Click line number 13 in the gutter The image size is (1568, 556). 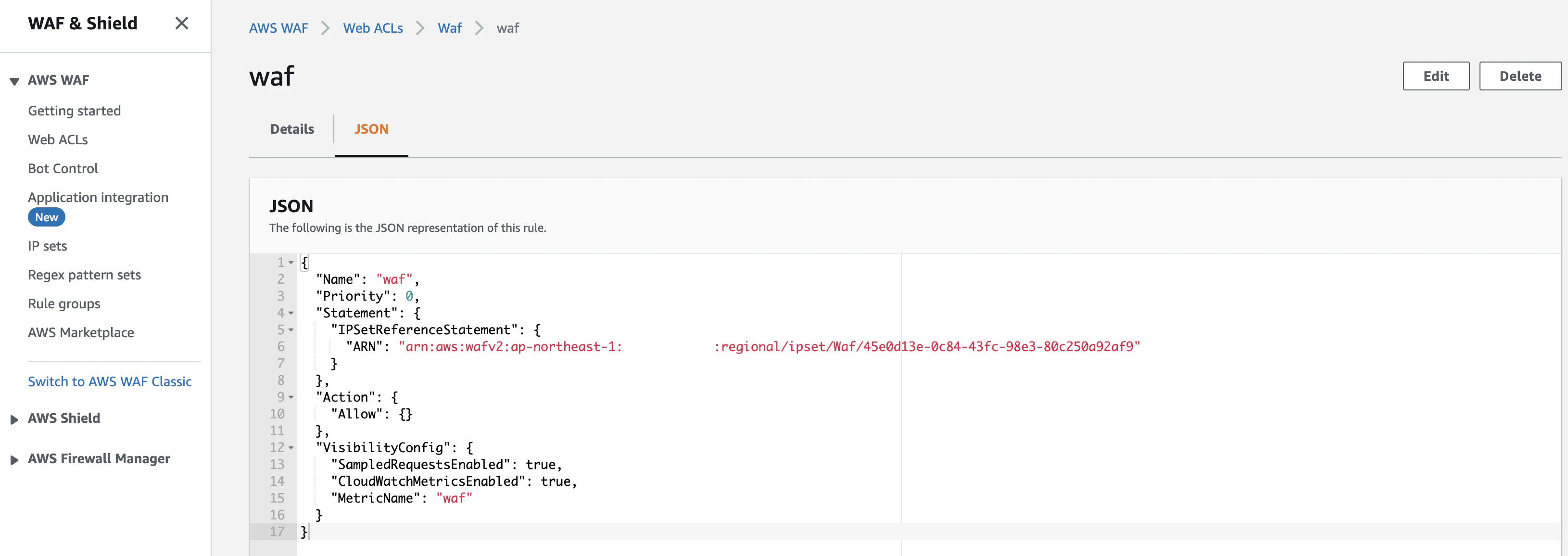click(x=277, y=465)
